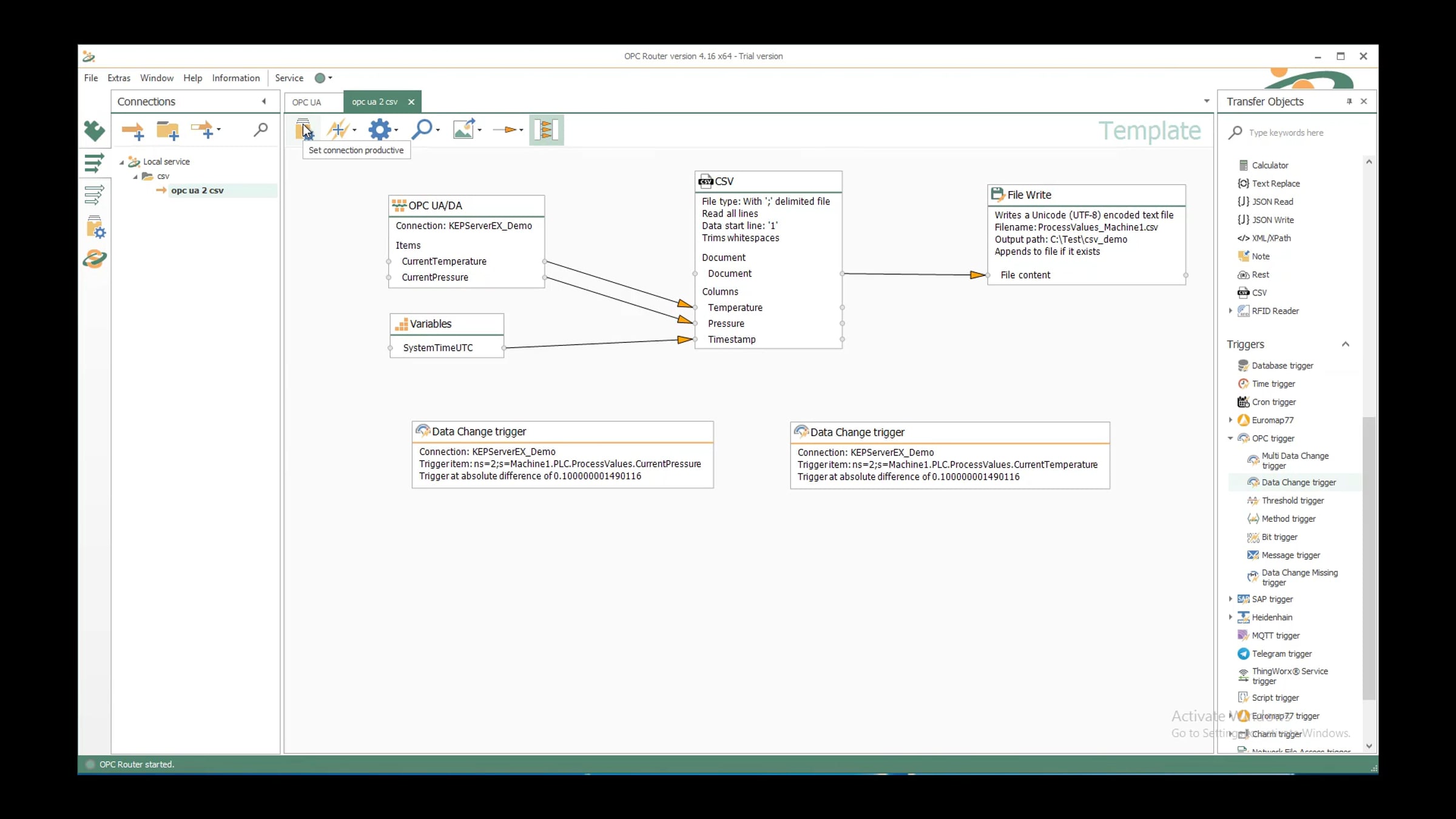Select the Cron trigger item
The width and height of the screenshot is (1456, 819).
tap(1273, 402)
